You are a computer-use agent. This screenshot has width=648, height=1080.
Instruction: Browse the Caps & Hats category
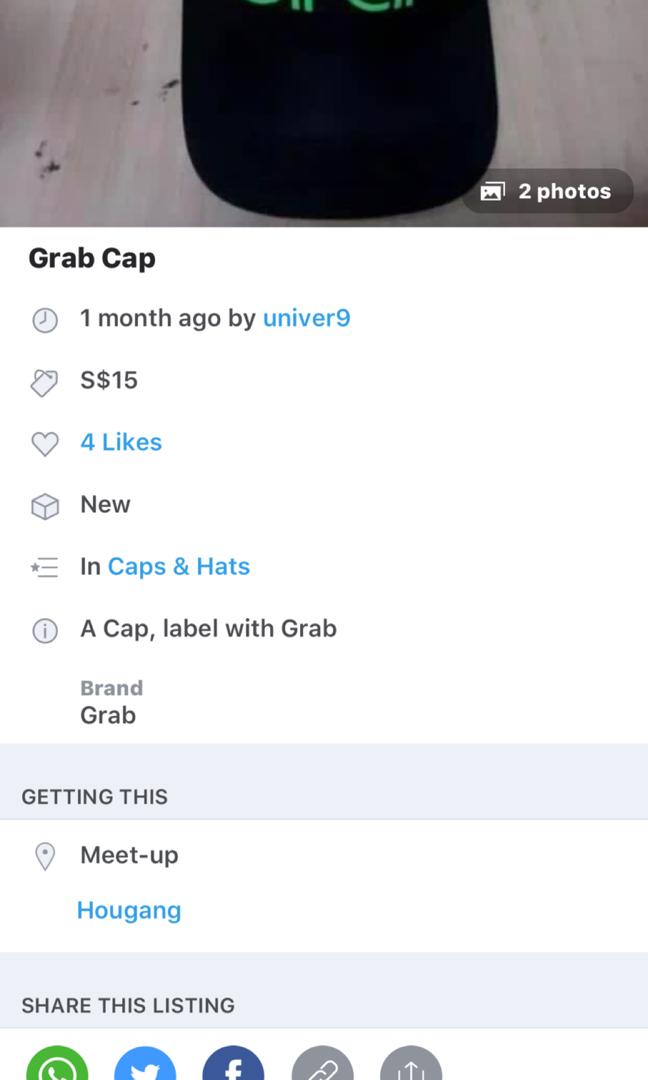click(179, 566)
